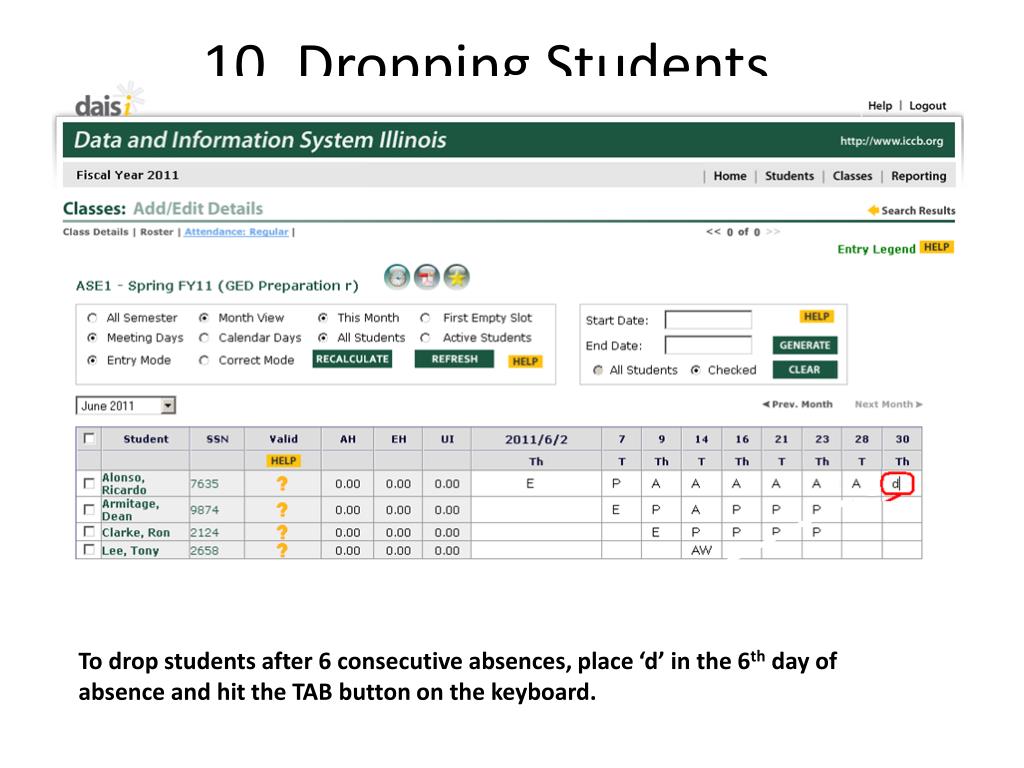Select the Checked radio button
Image resolution: width=1024 pixels, height=768 pixels.
coord(696,370)
